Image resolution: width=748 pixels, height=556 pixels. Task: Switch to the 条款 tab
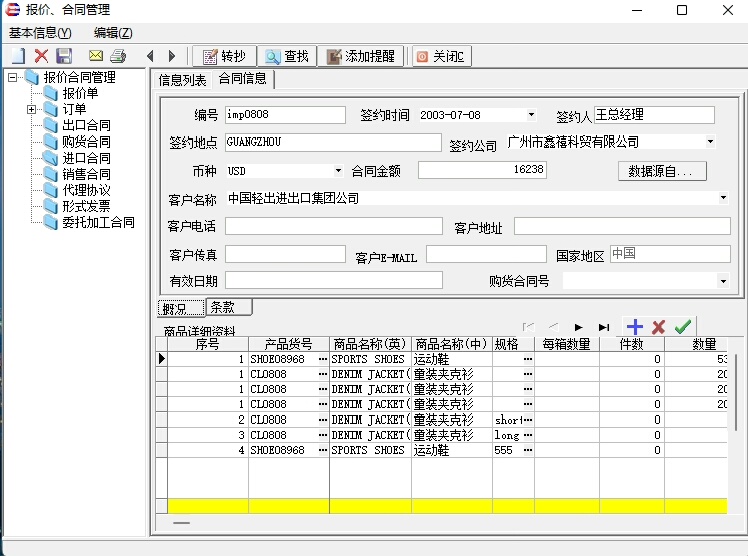pos(229,307)
